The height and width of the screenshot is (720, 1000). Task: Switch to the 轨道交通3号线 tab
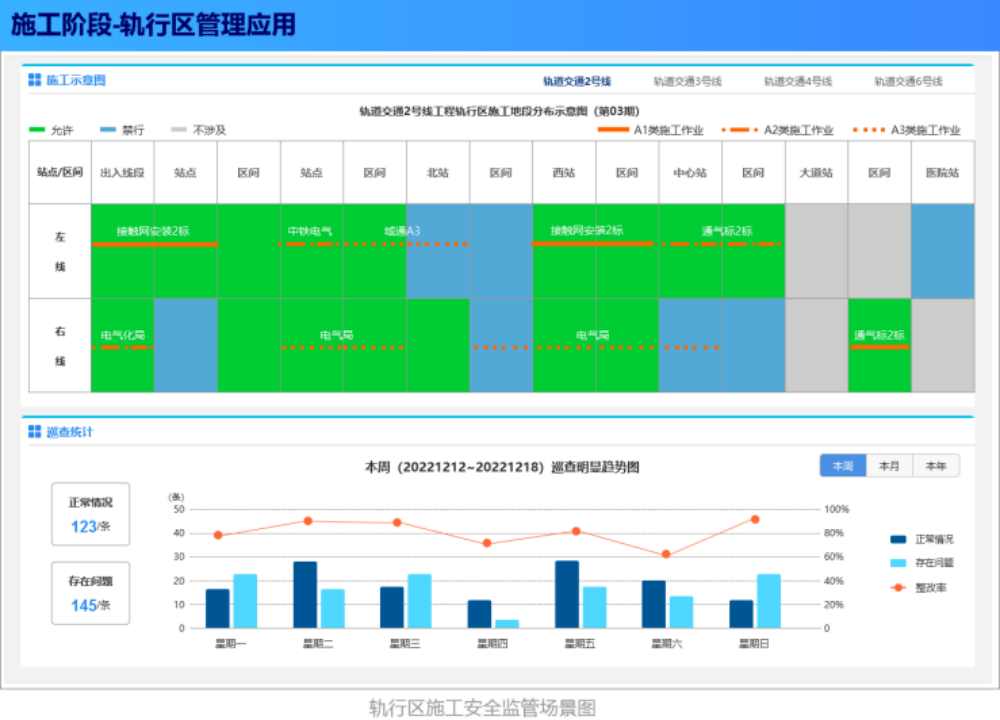tap(687, 81)
